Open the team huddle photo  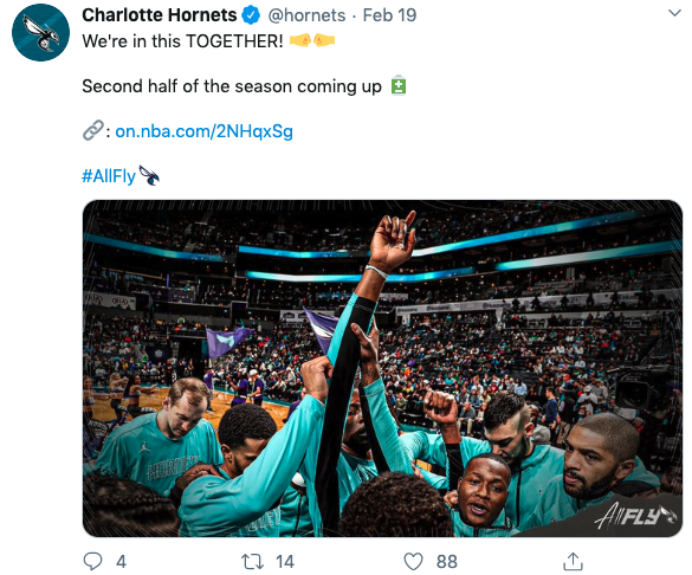point(382,368)
